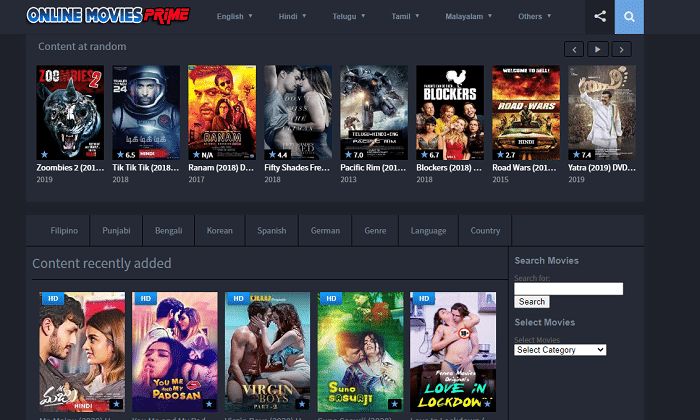Image resolution: width=700 pixels, height=420 pixels.
Task: Expand the Hindi menu dropdown
Action: pyautogui.click(x=292, y=17)
